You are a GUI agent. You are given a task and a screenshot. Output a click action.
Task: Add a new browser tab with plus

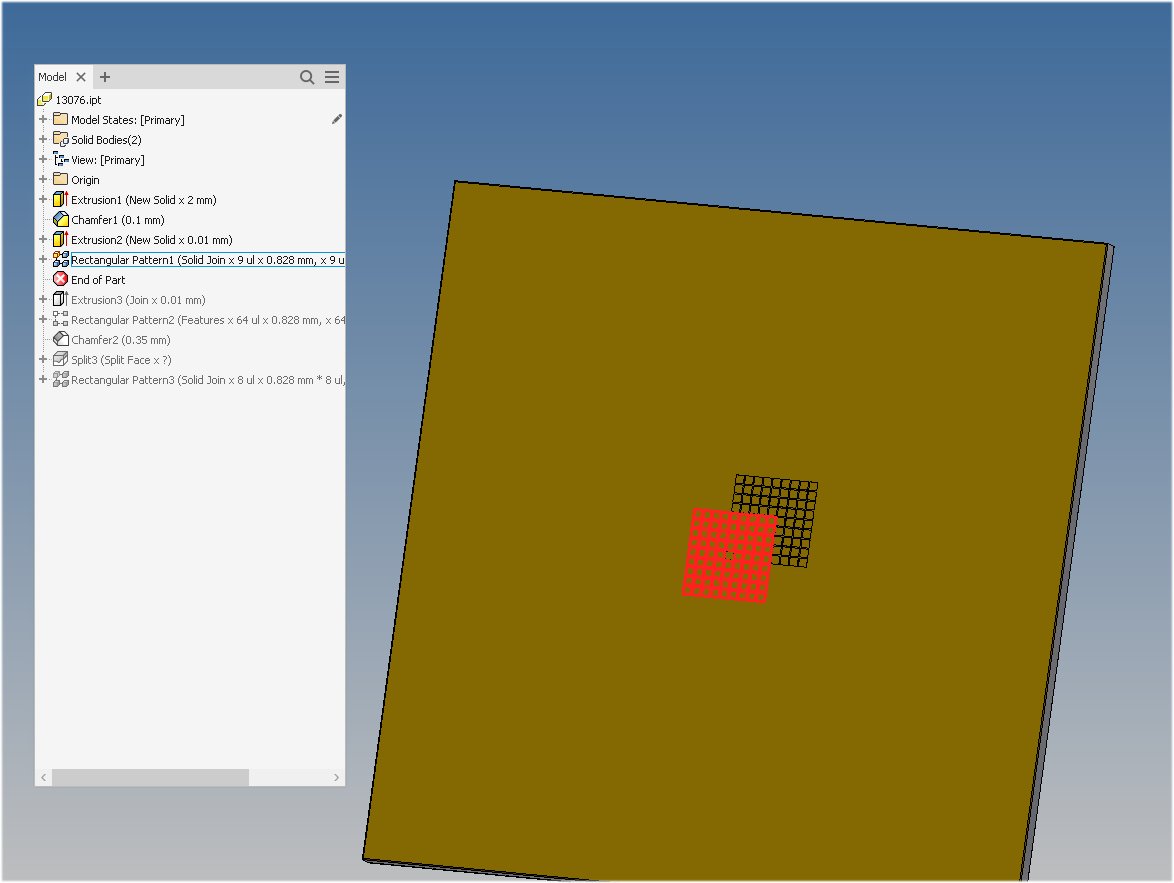(x=104, y=76)
